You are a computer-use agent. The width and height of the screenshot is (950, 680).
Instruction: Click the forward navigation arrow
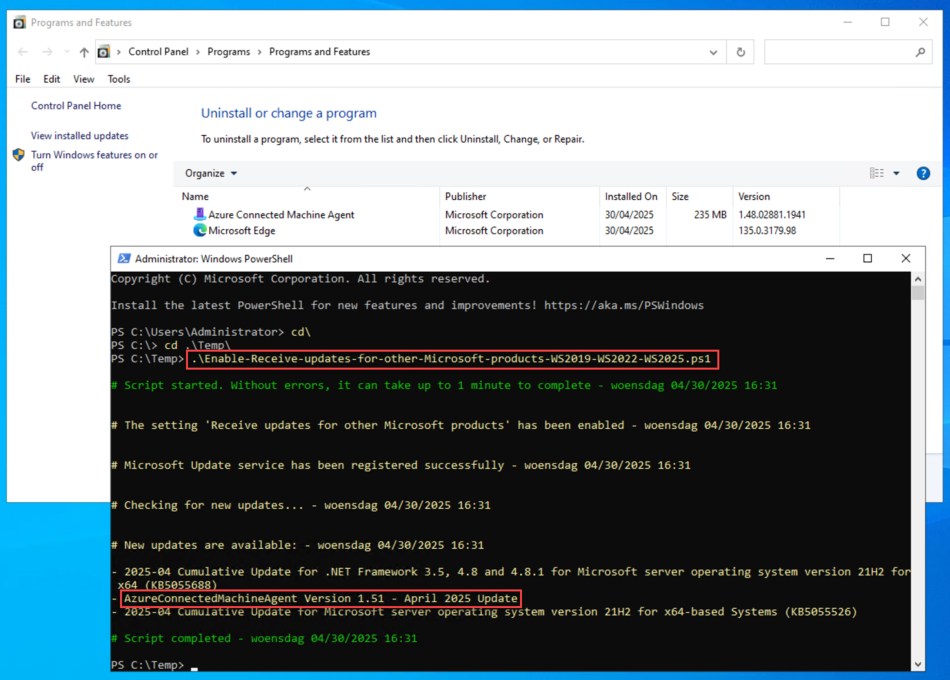pyautogui.click(x=45, y=51)
